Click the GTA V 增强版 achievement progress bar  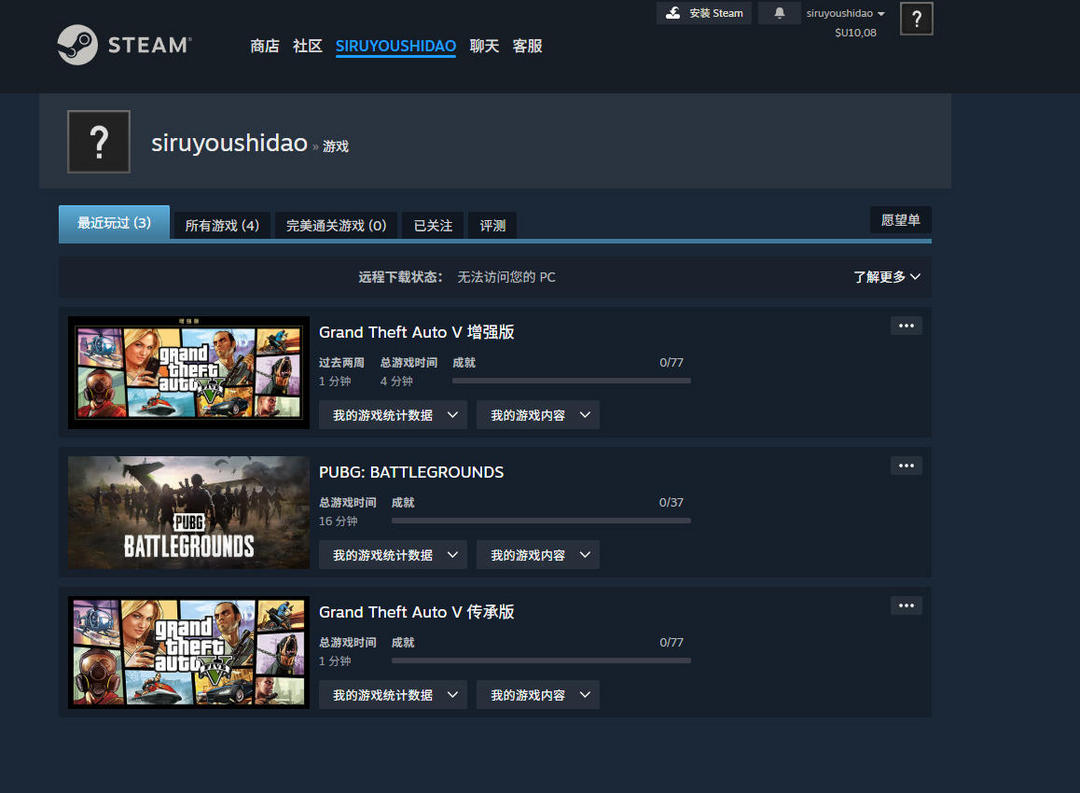point(571,381)
